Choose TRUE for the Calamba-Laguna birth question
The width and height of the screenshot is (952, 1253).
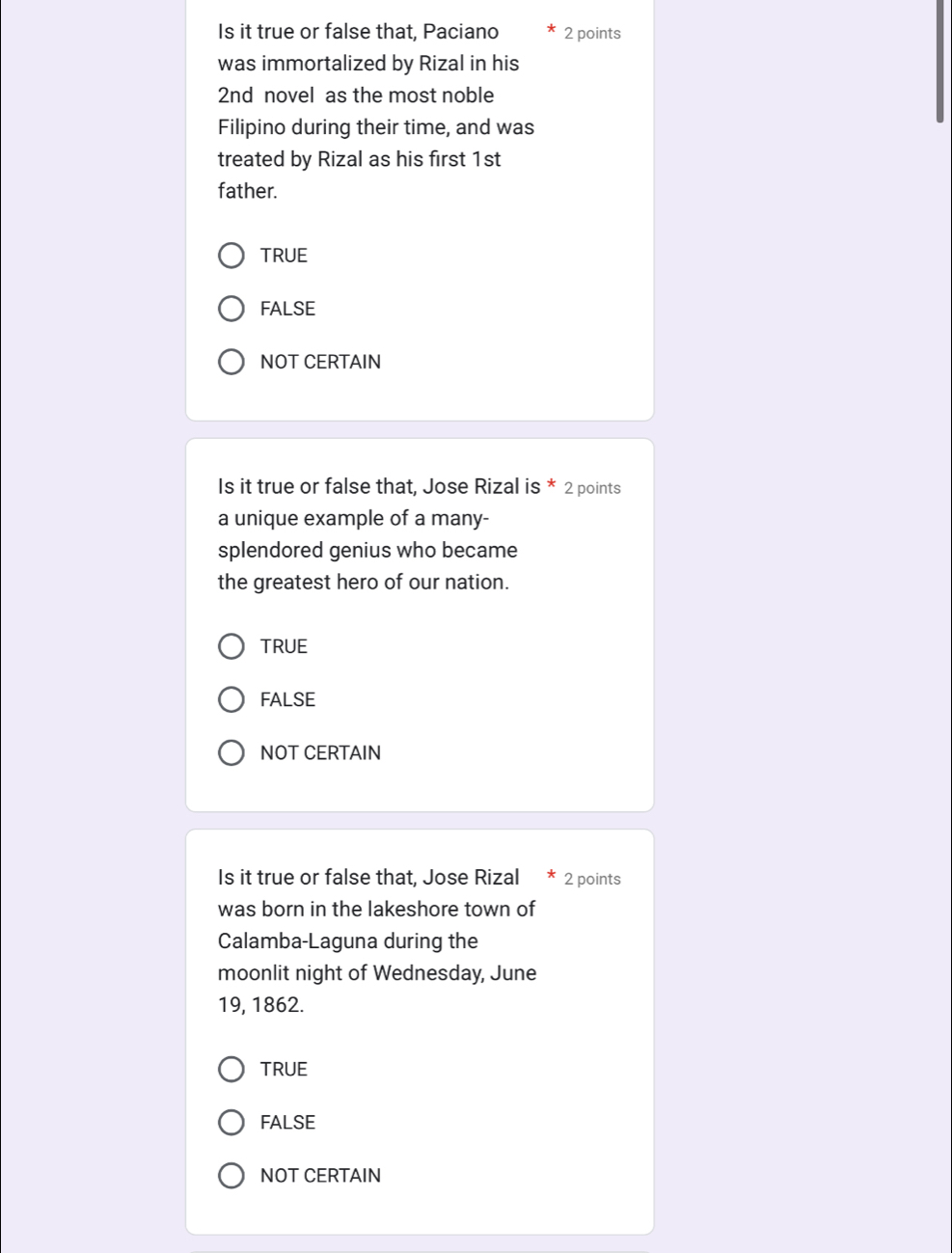tap(231, 1069)
